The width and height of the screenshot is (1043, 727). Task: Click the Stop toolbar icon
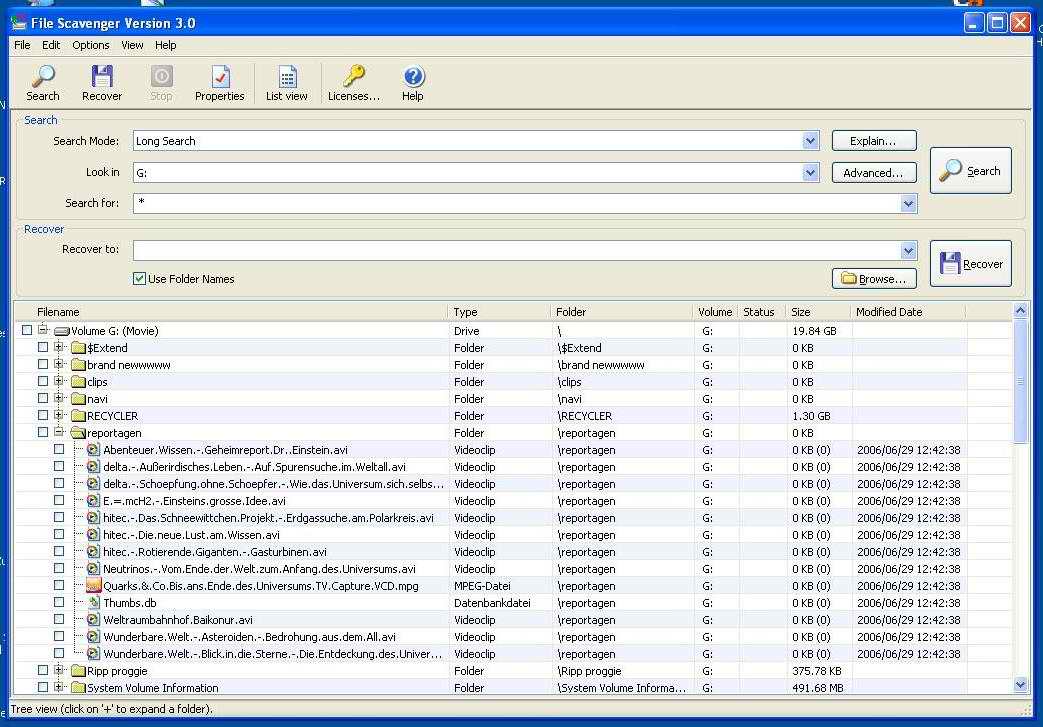(x=161, y=76)
